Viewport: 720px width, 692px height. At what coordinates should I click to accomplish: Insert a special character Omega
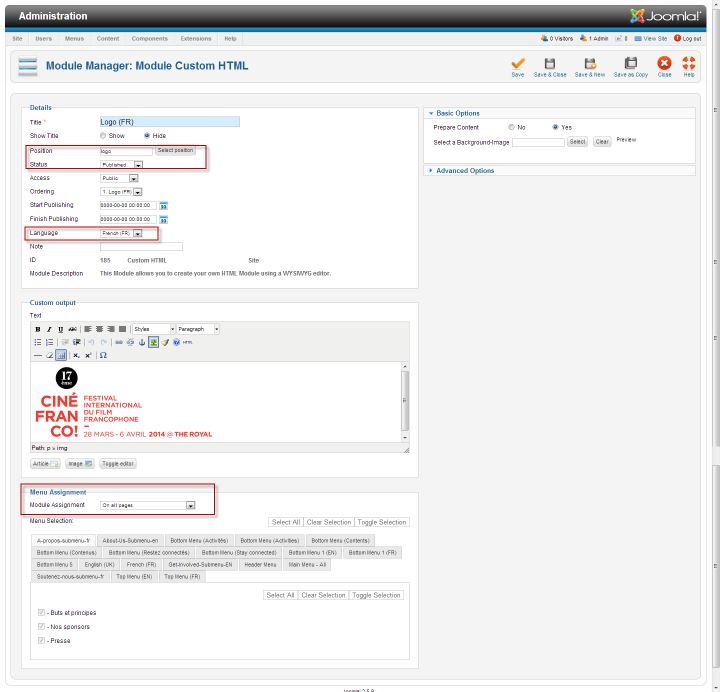(103, 355)
